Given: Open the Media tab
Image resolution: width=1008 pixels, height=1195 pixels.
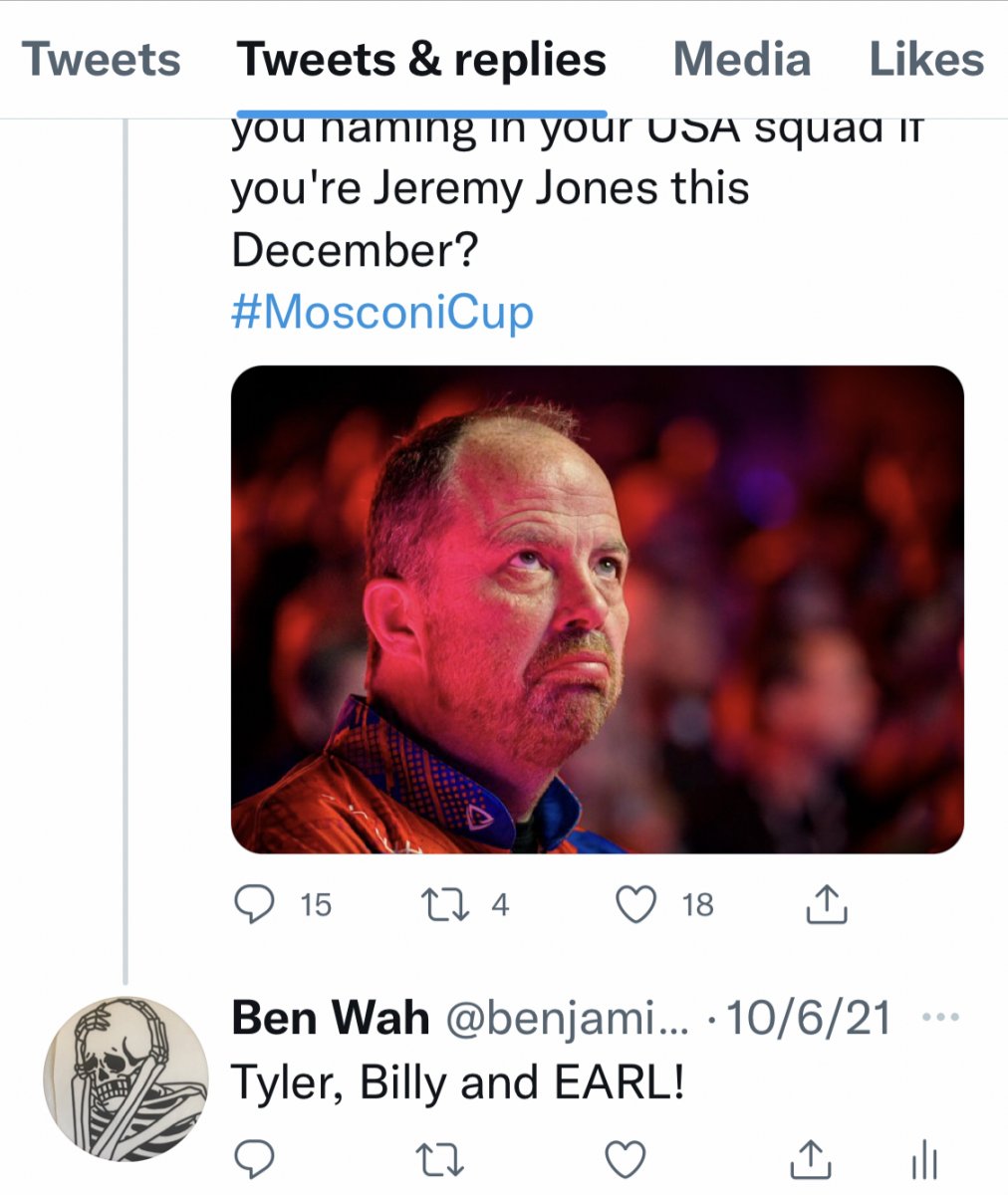Looking at the screenshot, I should [x=741, y=60].
